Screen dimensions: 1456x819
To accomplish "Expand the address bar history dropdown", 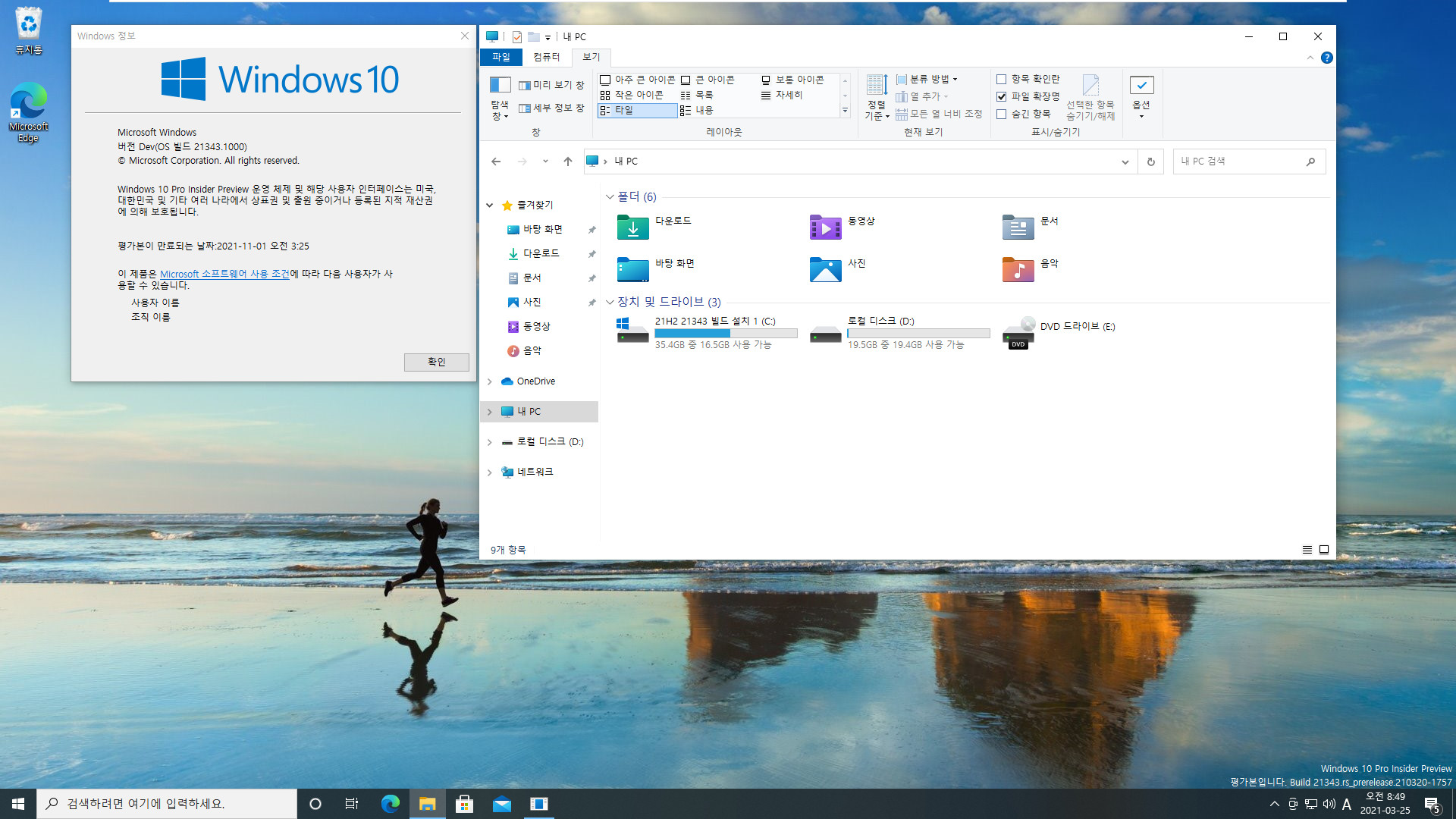I will click(x=1125, y=162).
